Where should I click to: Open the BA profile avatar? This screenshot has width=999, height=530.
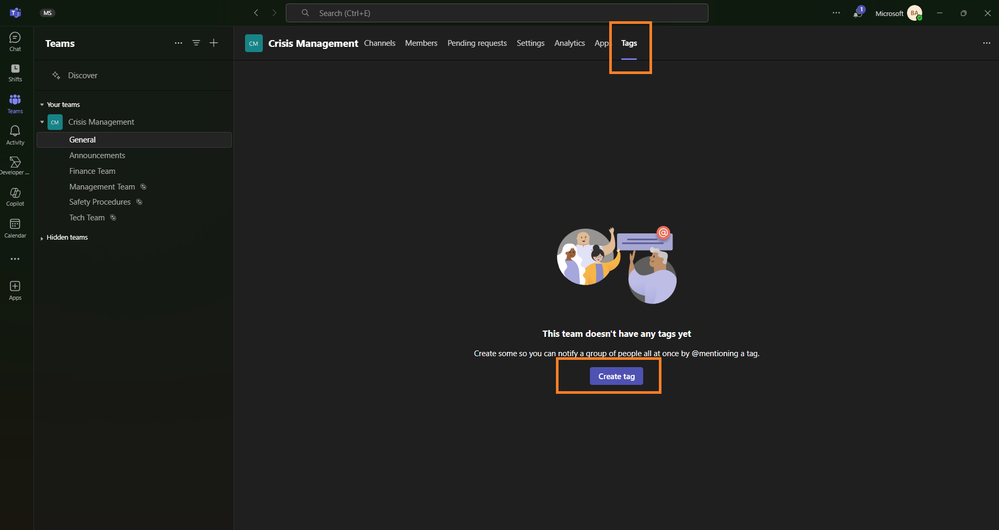click(914, 13)
